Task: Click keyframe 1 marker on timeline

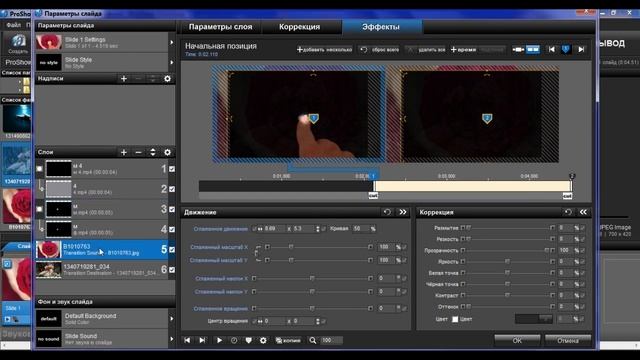Action: 373,176
